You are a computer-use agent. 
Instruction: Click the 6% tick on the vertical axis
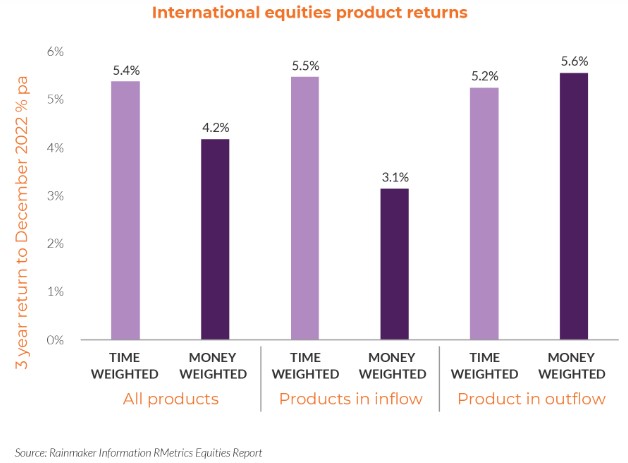tap(53, 51)
